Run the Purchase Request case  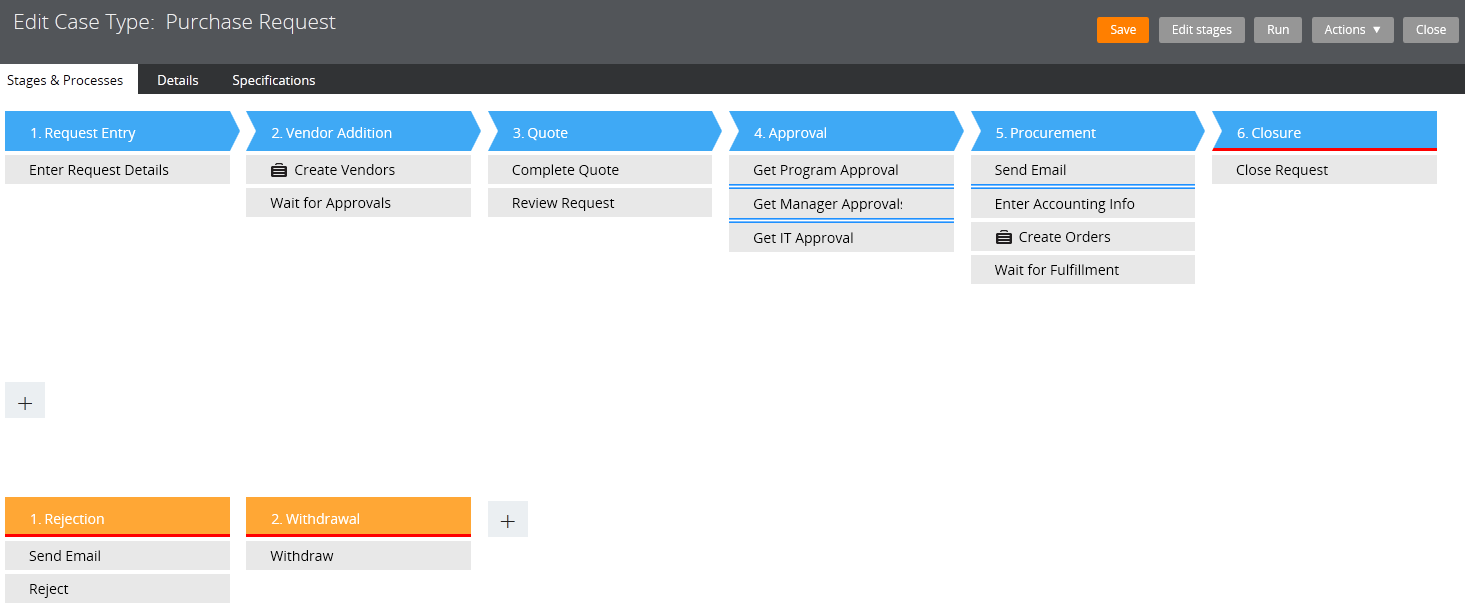click(1278, 30)
